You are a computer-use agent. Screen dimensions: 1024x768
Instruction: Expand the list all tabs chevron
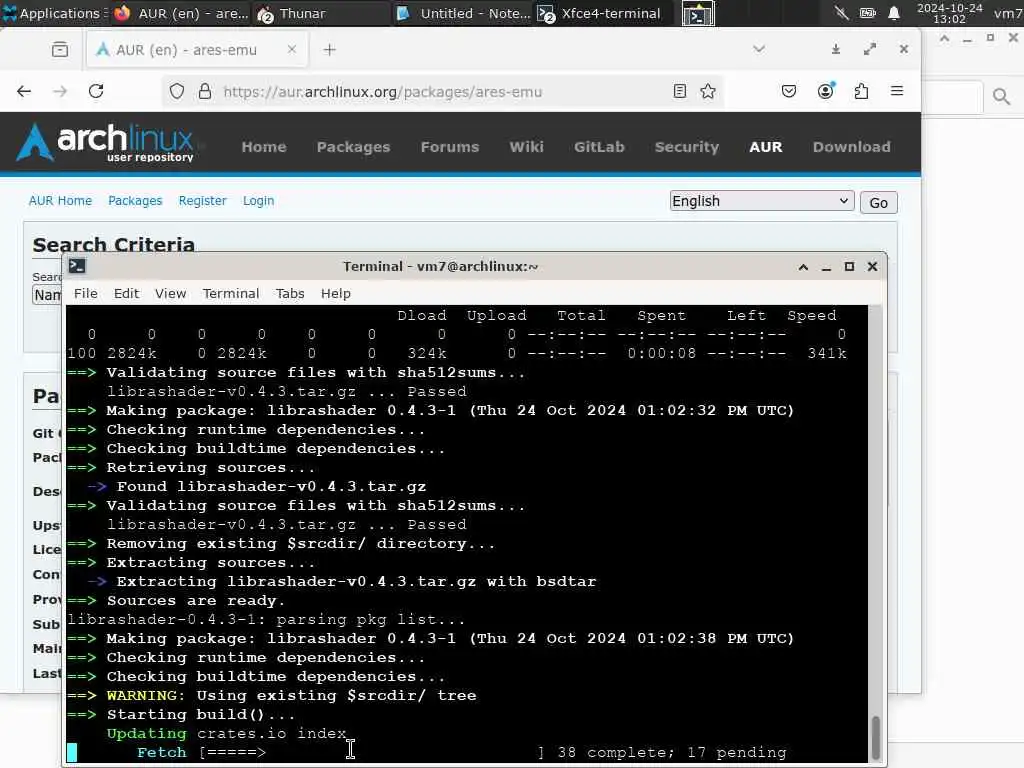(x=759, y=49)
